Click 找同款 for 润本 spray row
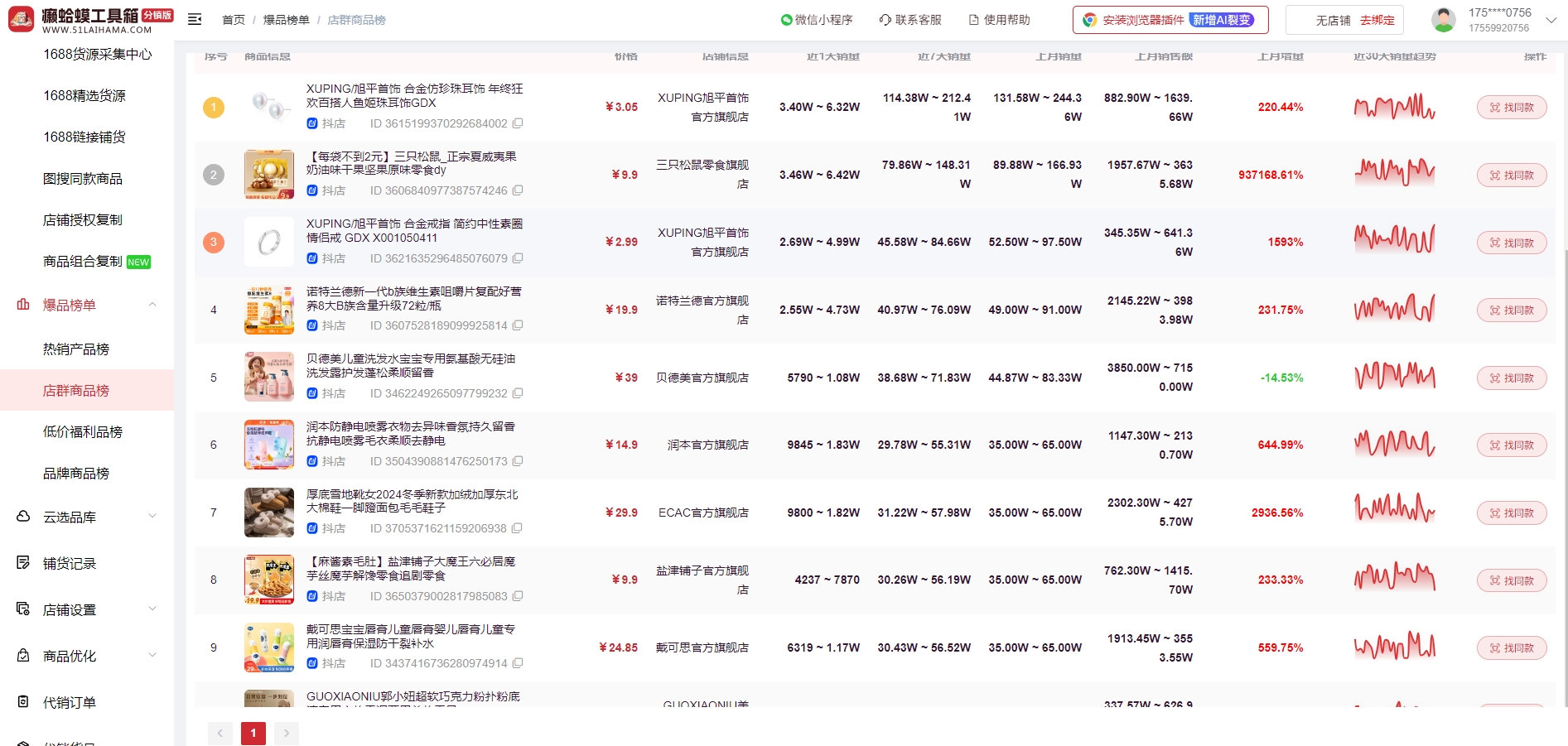 click(x=1512, y=445)
